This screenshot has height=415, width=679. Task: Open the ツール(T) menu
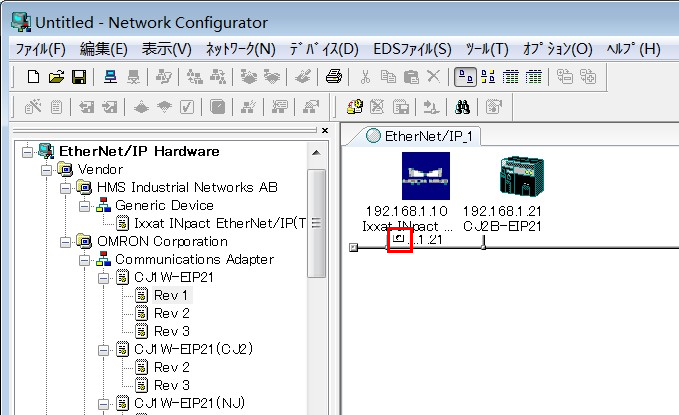point(487,49)
